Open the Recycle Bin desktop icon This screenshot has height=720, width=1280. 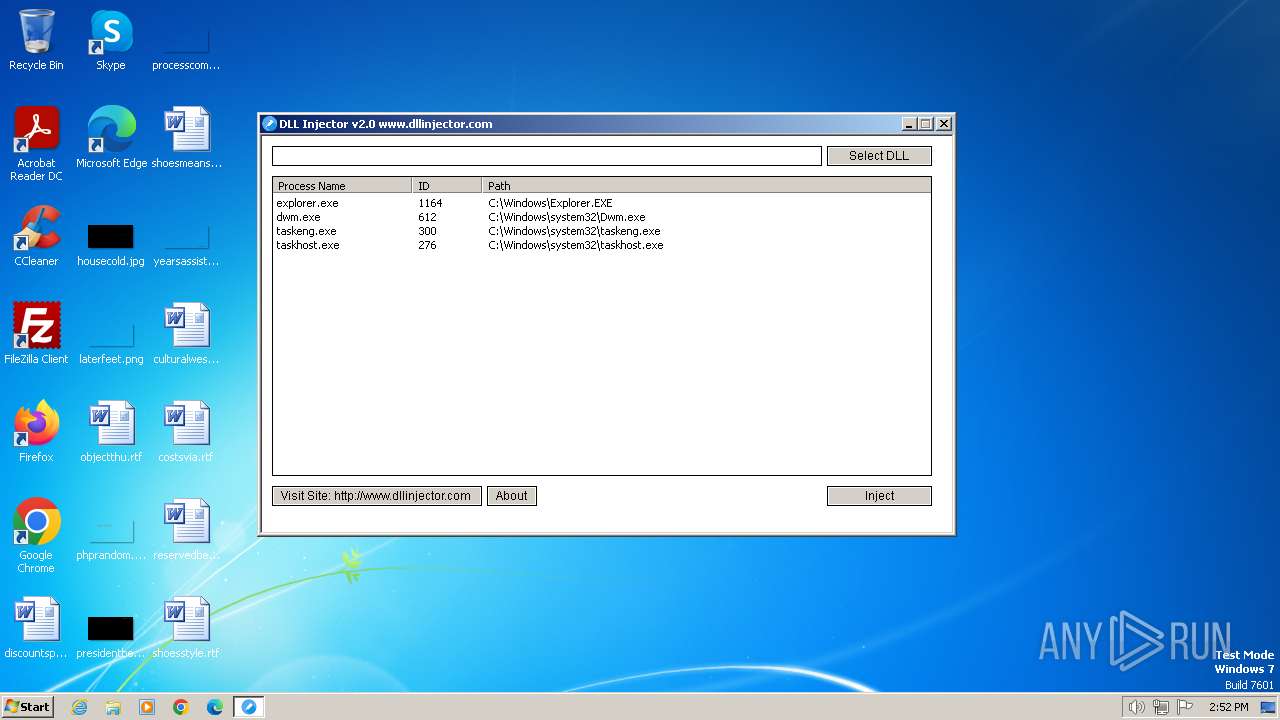click(36, 40)
